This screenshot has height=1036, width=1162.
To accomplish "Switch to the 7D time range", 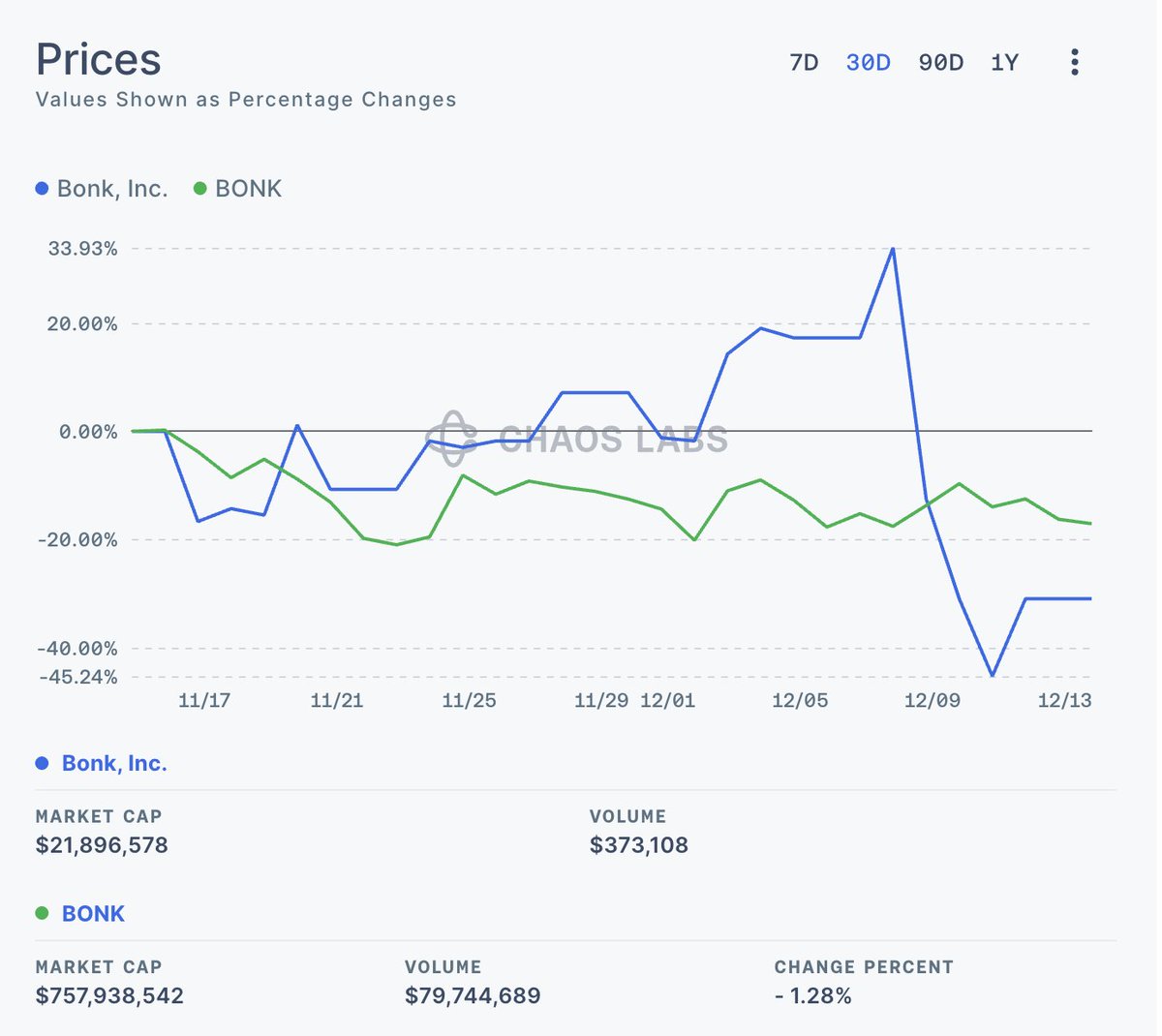I will (804, 63).
